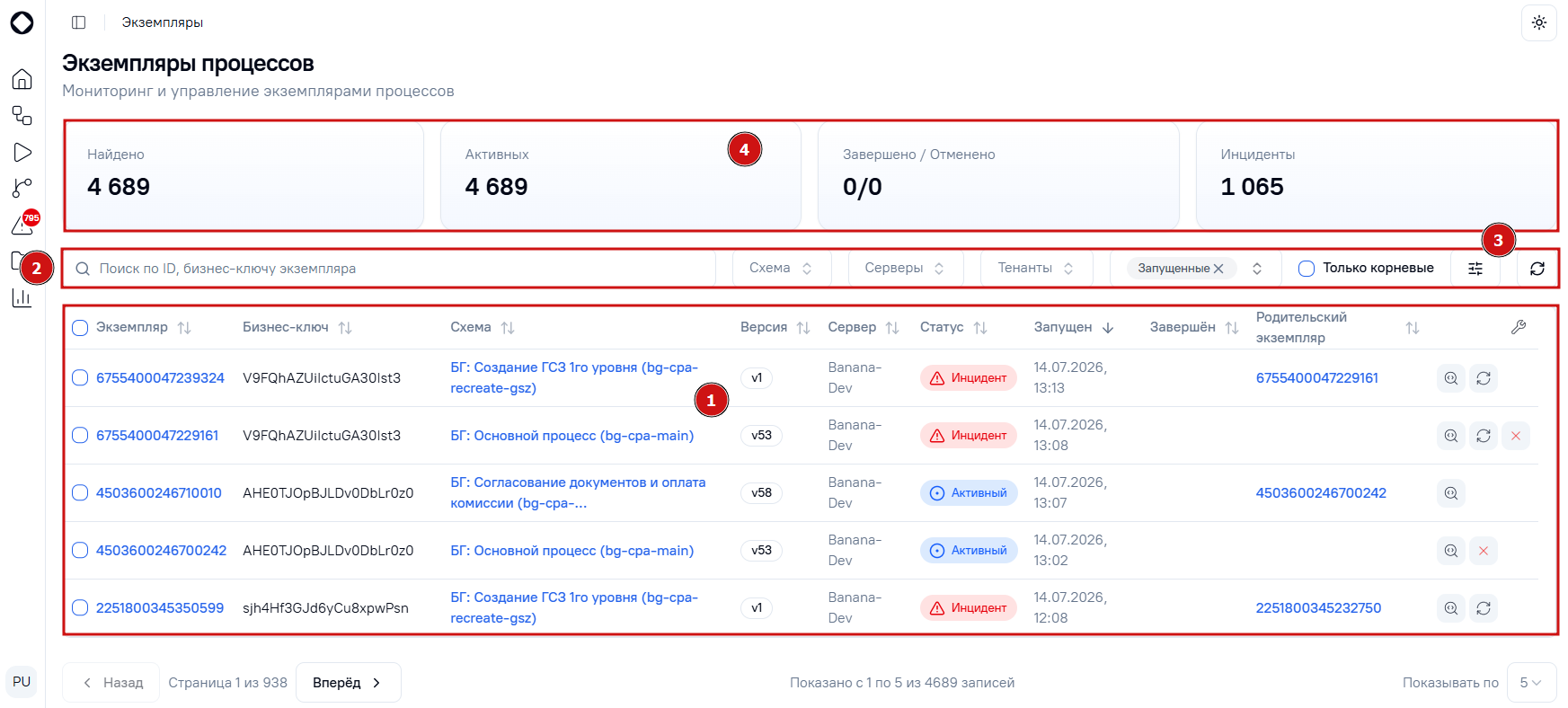The height and width of the screenshot is (708, 1568).
Task: View details of instance 6755400047239324
Action: pos(1451,378)
